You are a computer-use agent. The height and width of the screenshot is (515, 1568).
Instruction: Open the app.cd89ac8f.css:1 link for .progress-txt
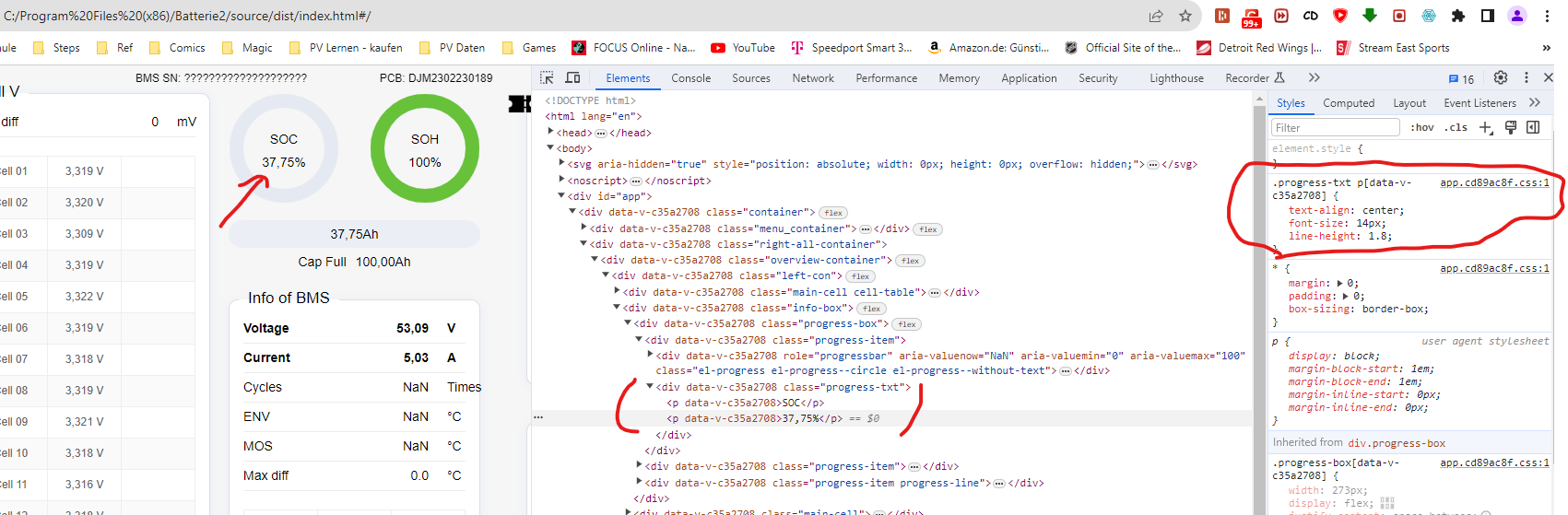pyautogui.click(x=1494, y=183)
